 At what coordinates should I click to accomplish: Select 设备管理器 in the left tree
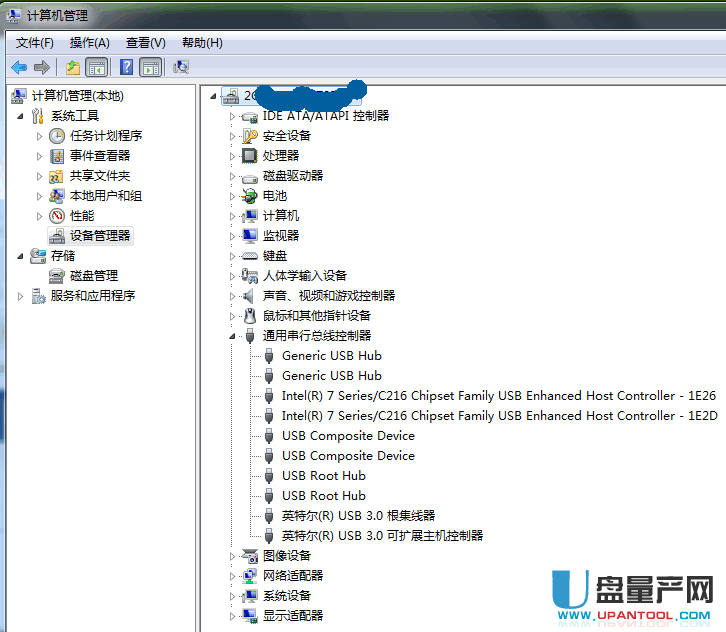pos(99,236)
